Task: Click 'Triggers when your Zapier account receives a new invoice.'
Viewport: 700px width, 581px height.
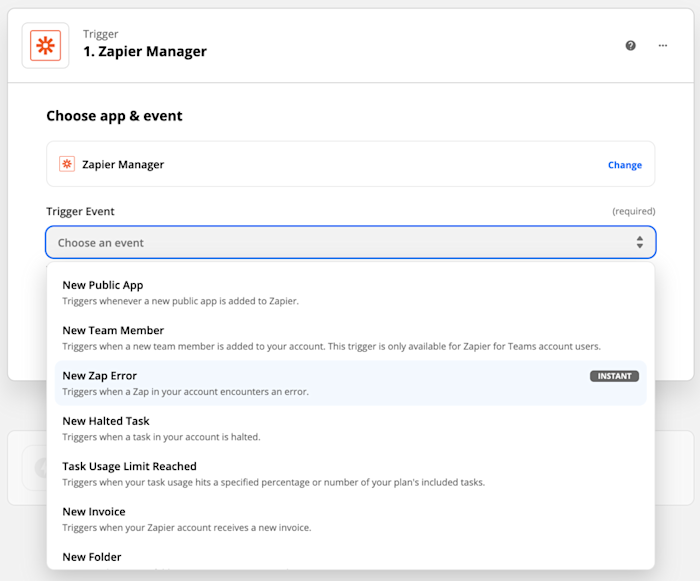Action: [x=187, y=527]
